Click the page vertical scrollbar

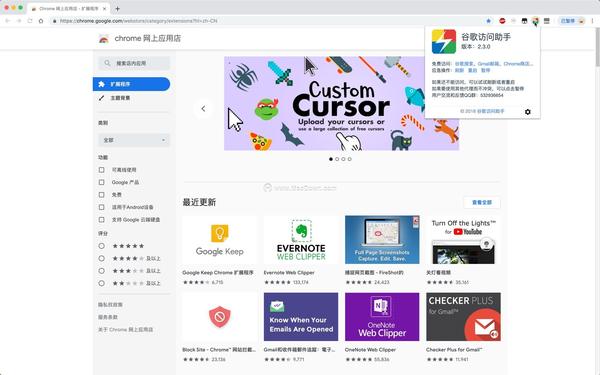coord(597,48)
